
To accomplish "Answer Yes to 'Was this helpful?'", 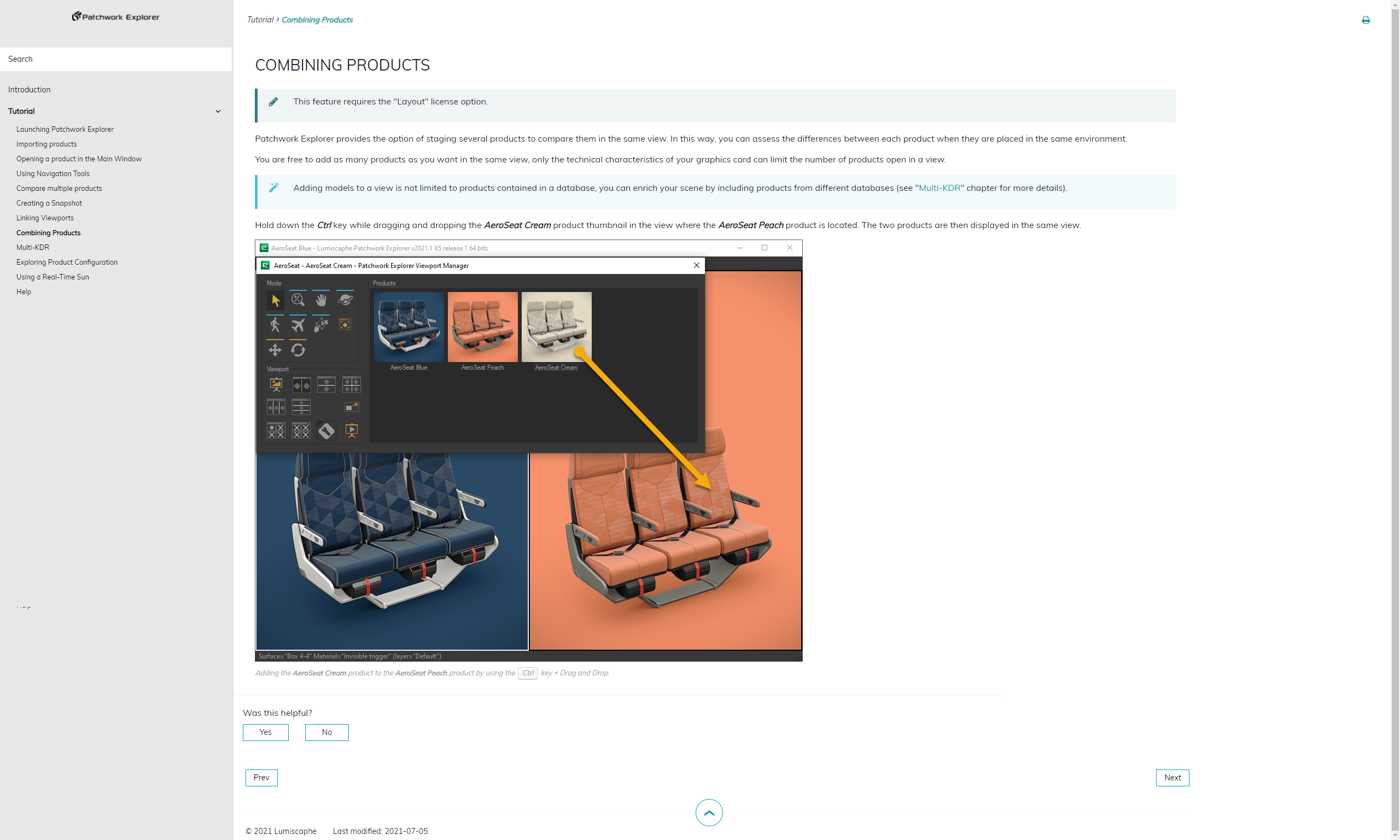I will (265, 732).
